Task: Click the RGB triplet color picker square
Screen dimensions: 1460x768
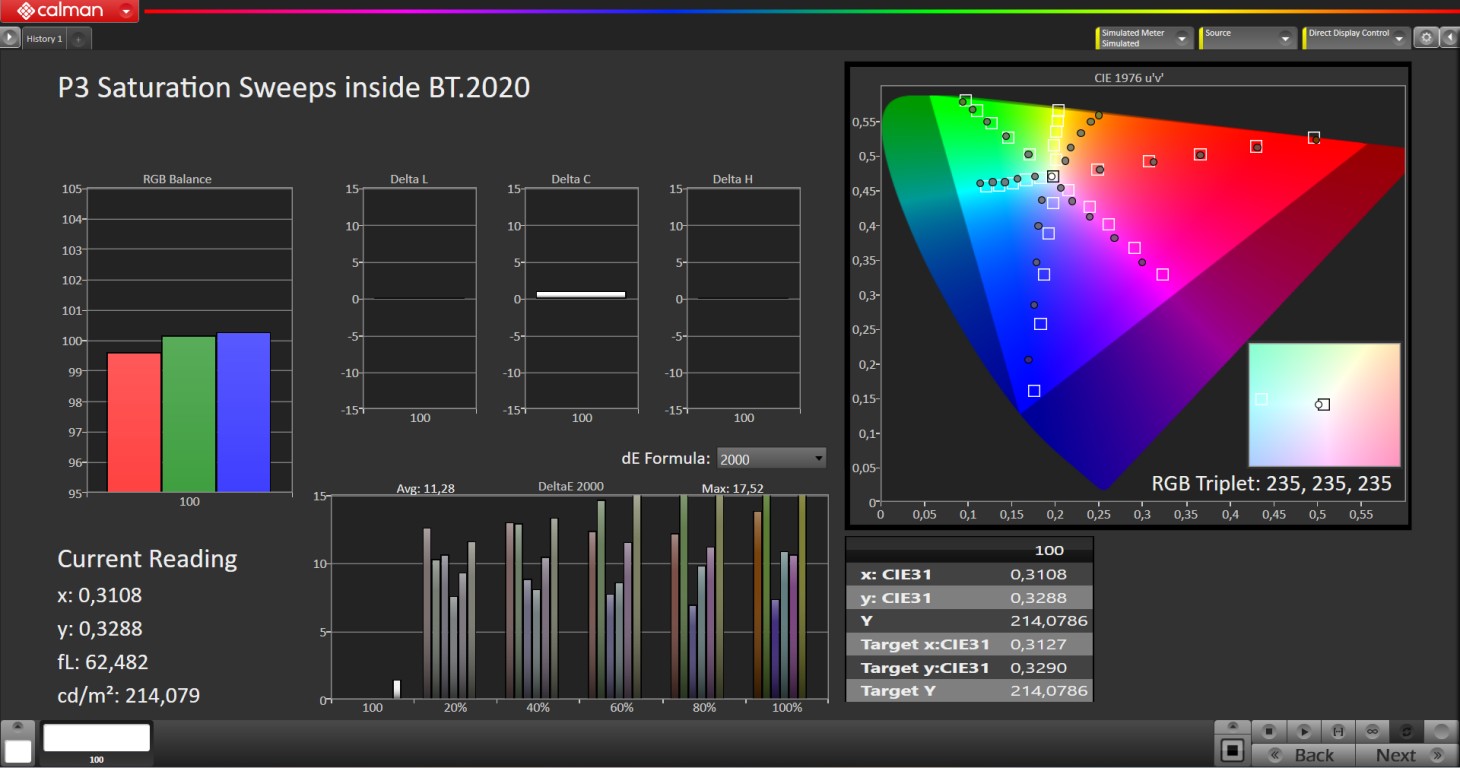Action: coord(1323,404)
